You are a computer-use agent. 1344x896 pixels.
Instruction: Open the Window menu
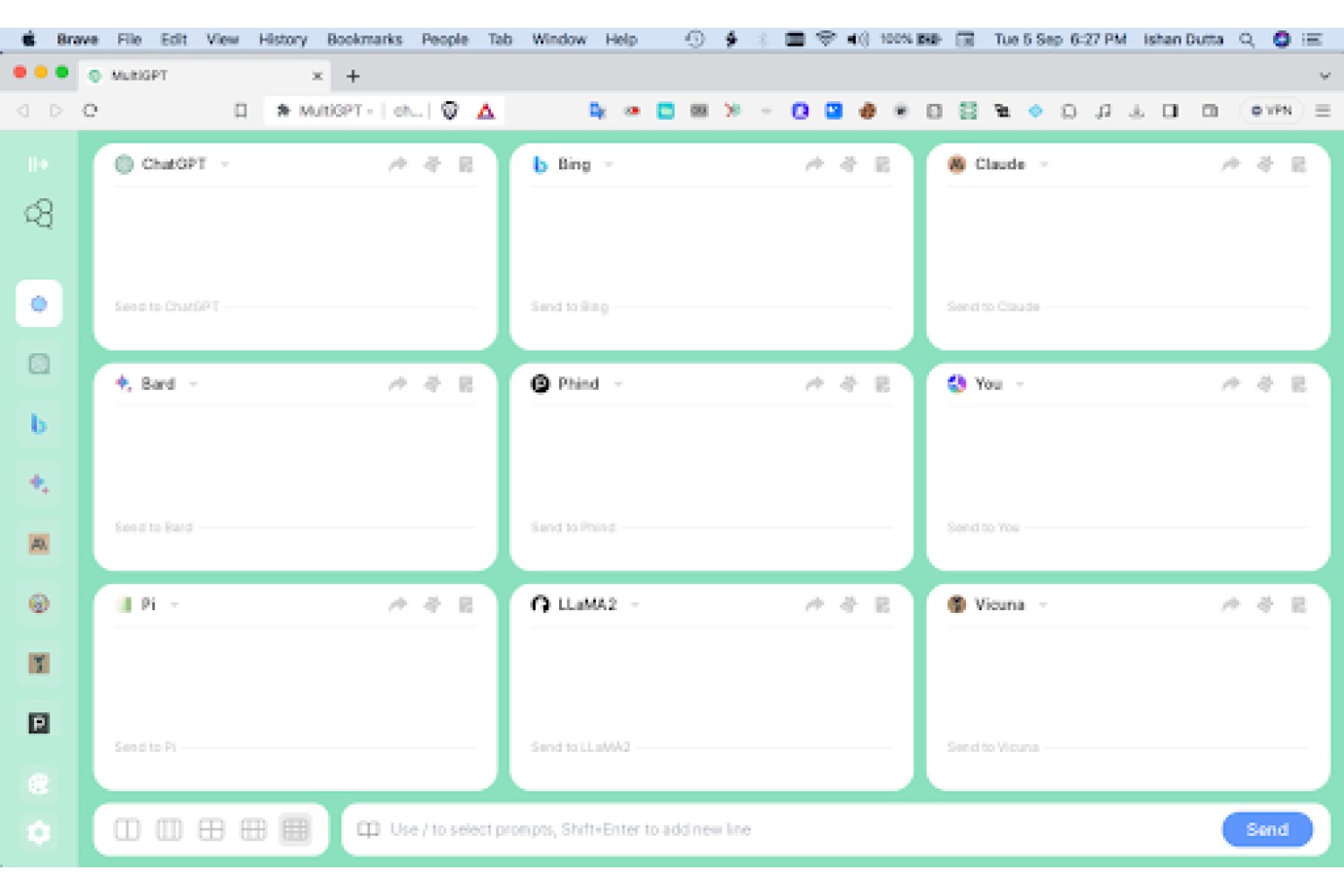point(559,39)
